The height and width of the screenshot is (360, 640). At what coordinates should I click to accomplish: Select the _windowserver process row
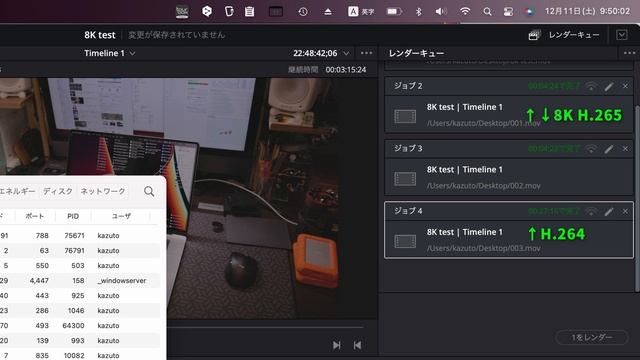point(80,280)
